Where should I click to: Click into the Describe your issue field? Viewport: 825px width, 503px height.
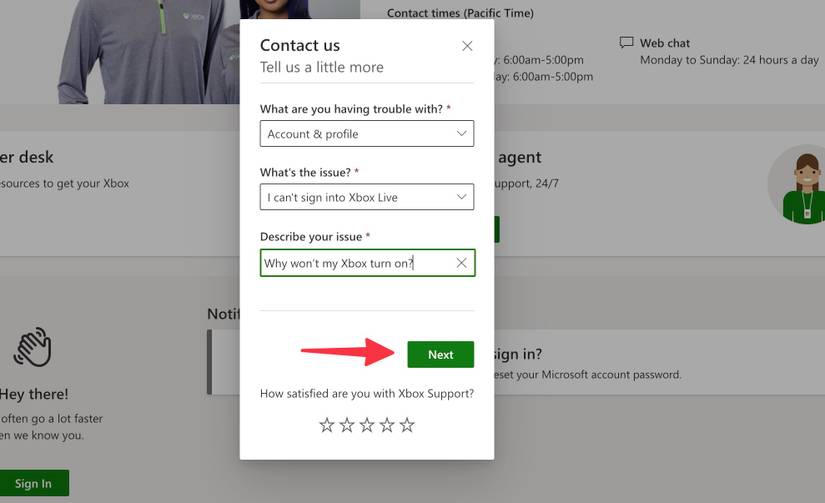[x=355, y=263]
